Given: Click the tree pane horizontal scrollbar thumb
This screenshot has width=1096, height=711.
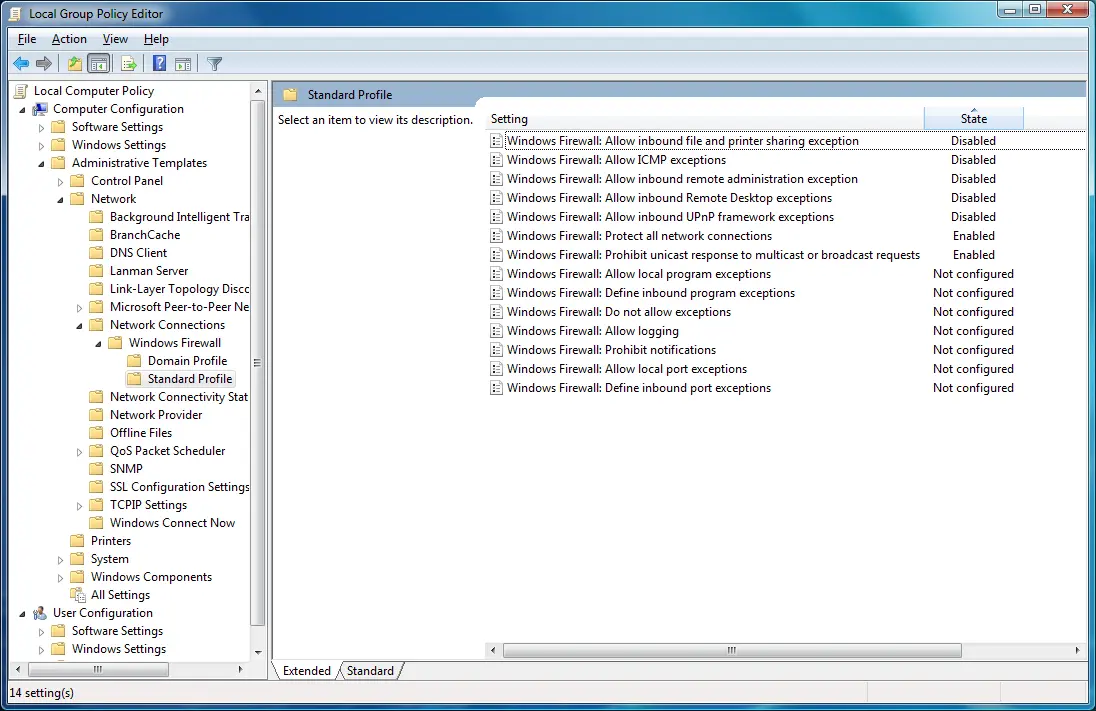Looking at the screenshot, I should tap(98, 670).
